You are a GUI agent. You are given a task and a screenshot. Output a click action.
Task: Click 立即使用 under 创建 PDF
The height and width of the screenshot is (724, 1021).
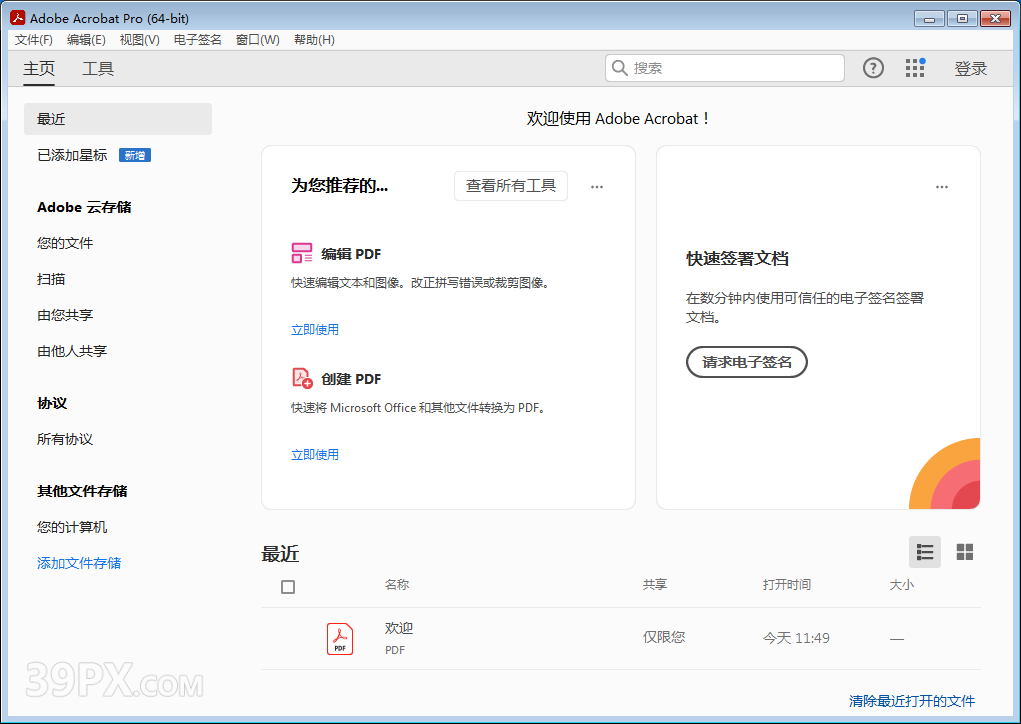pos(315,454)
